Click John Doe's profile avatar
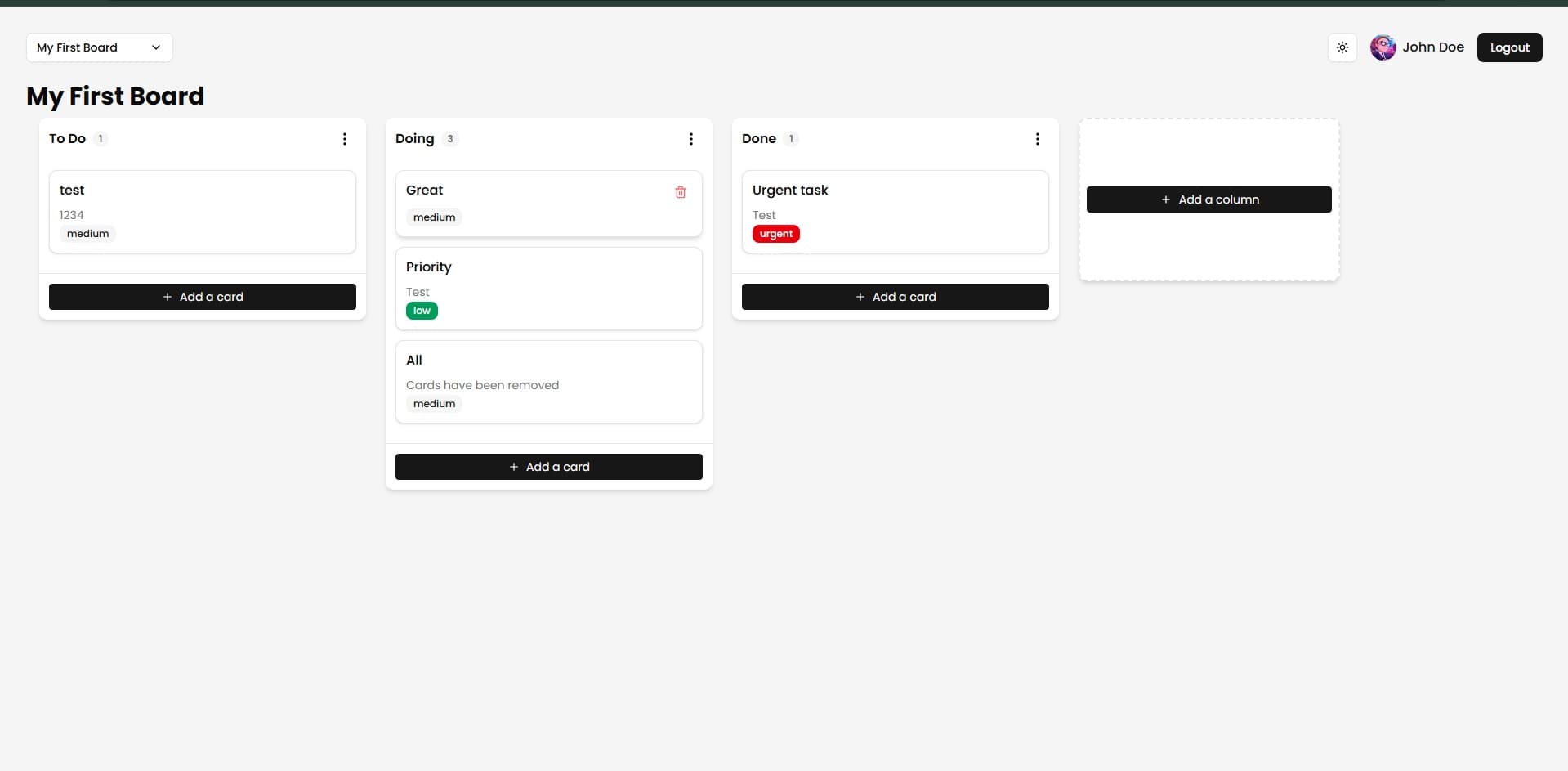 1383,47
